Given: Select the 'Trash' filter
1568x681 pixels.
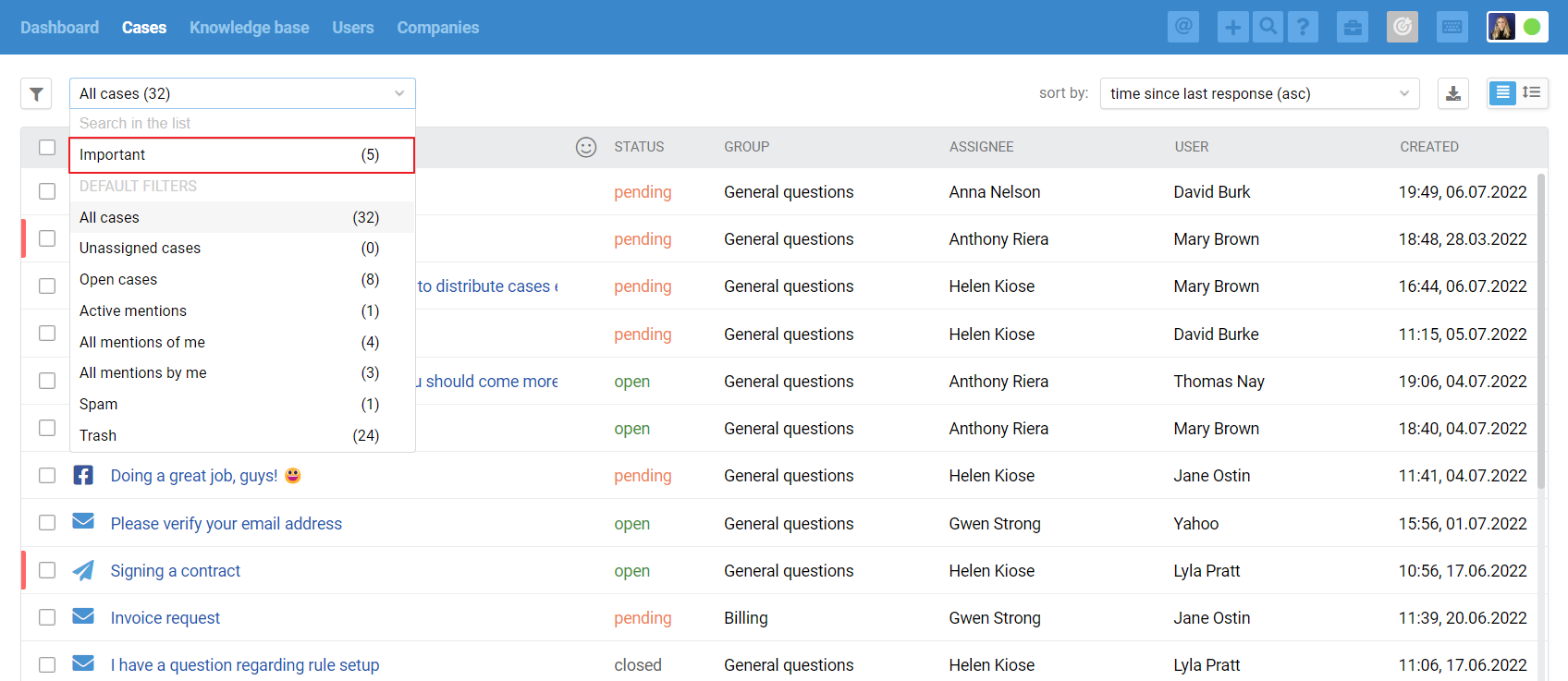Looking at the screenshot, I should click(x=242, y=435).
